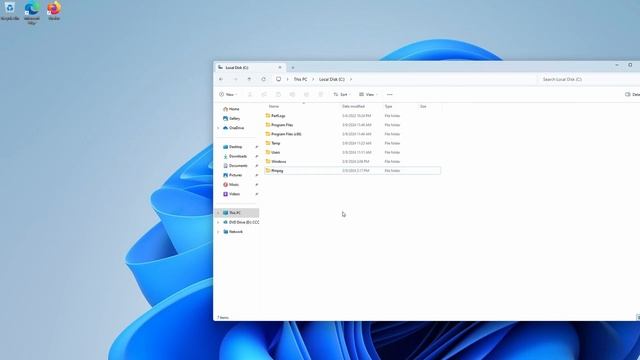This screenshot has height=360, width=640.
Task: Click the Rename toolbar icon
Action: (292, 95)
